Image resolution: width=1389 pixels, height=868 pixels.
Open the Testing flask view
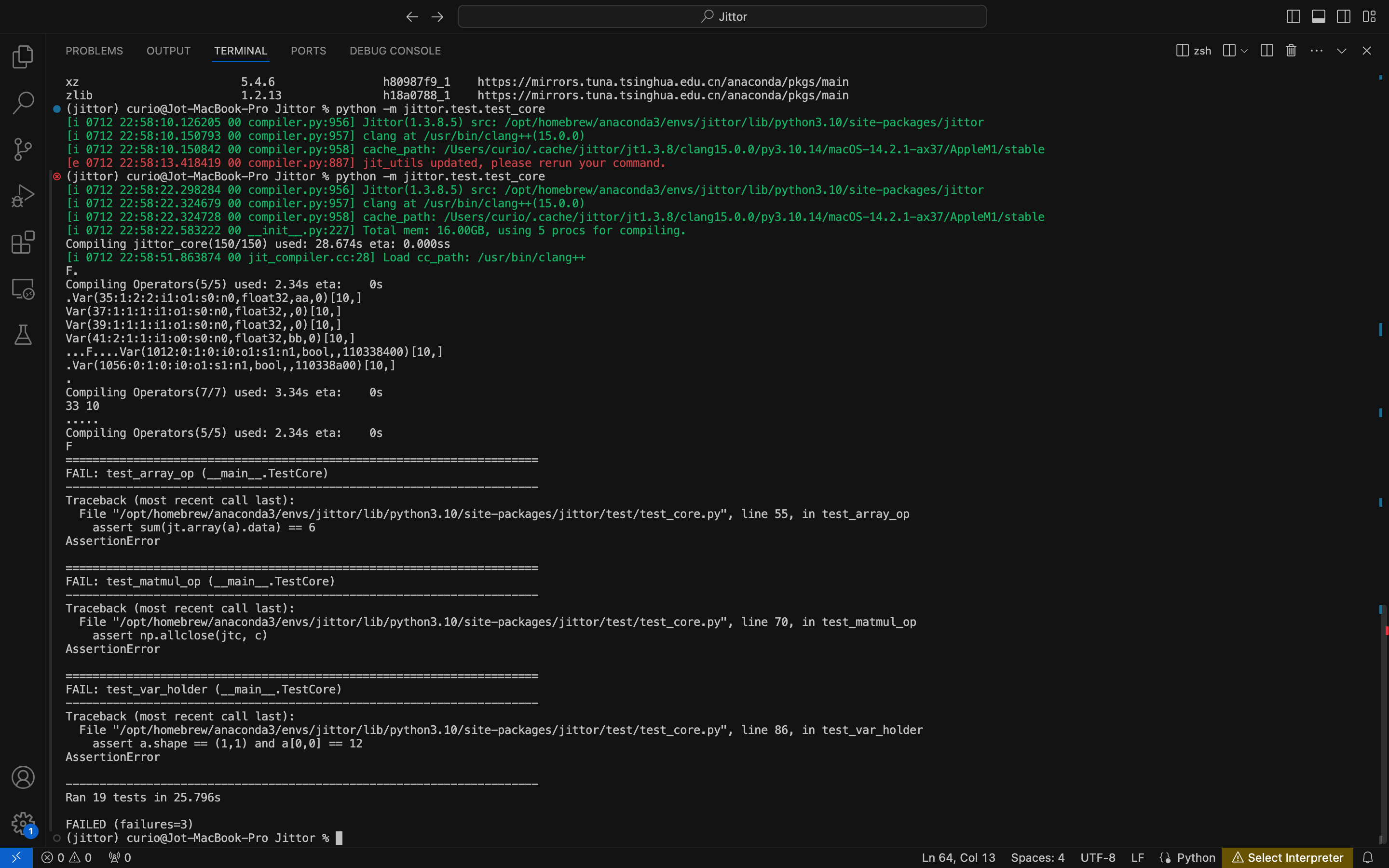point(23,335)
